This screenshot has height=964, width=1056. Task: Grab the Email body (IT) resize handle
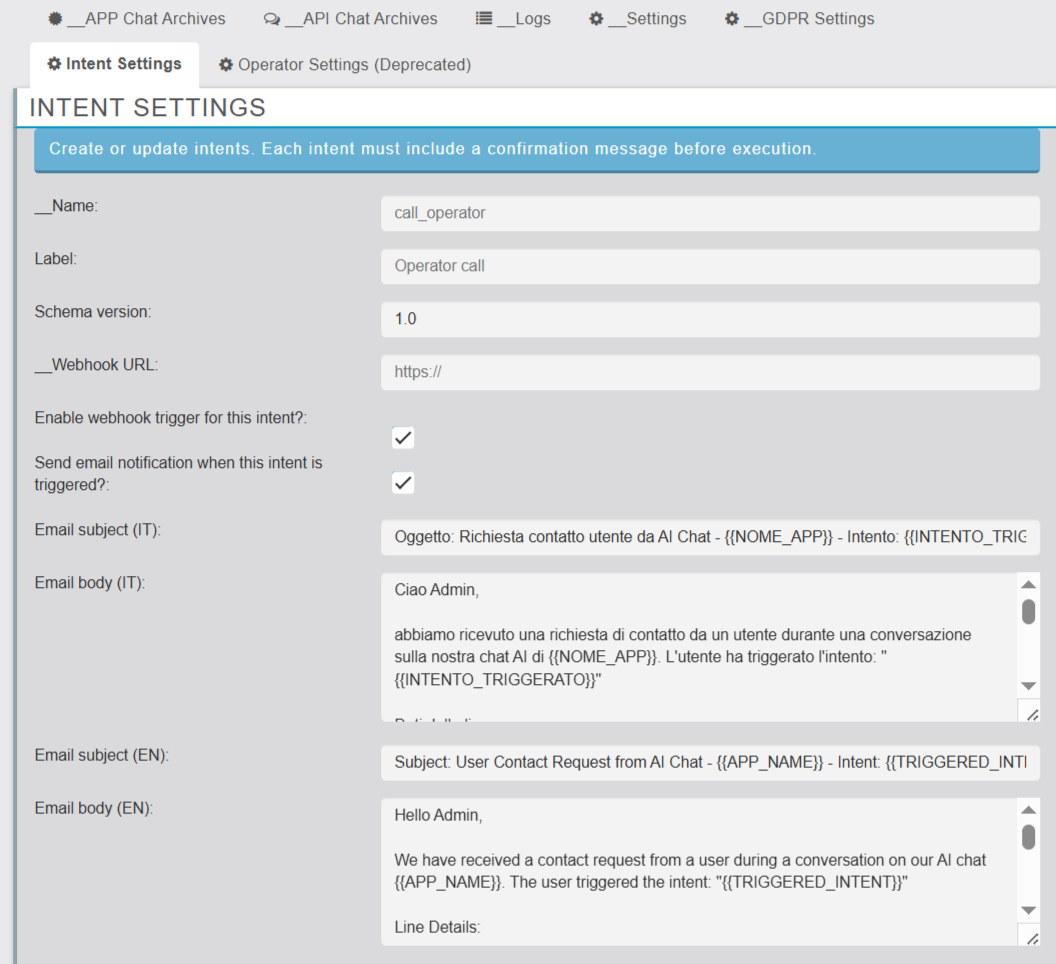coord(1032,713)
